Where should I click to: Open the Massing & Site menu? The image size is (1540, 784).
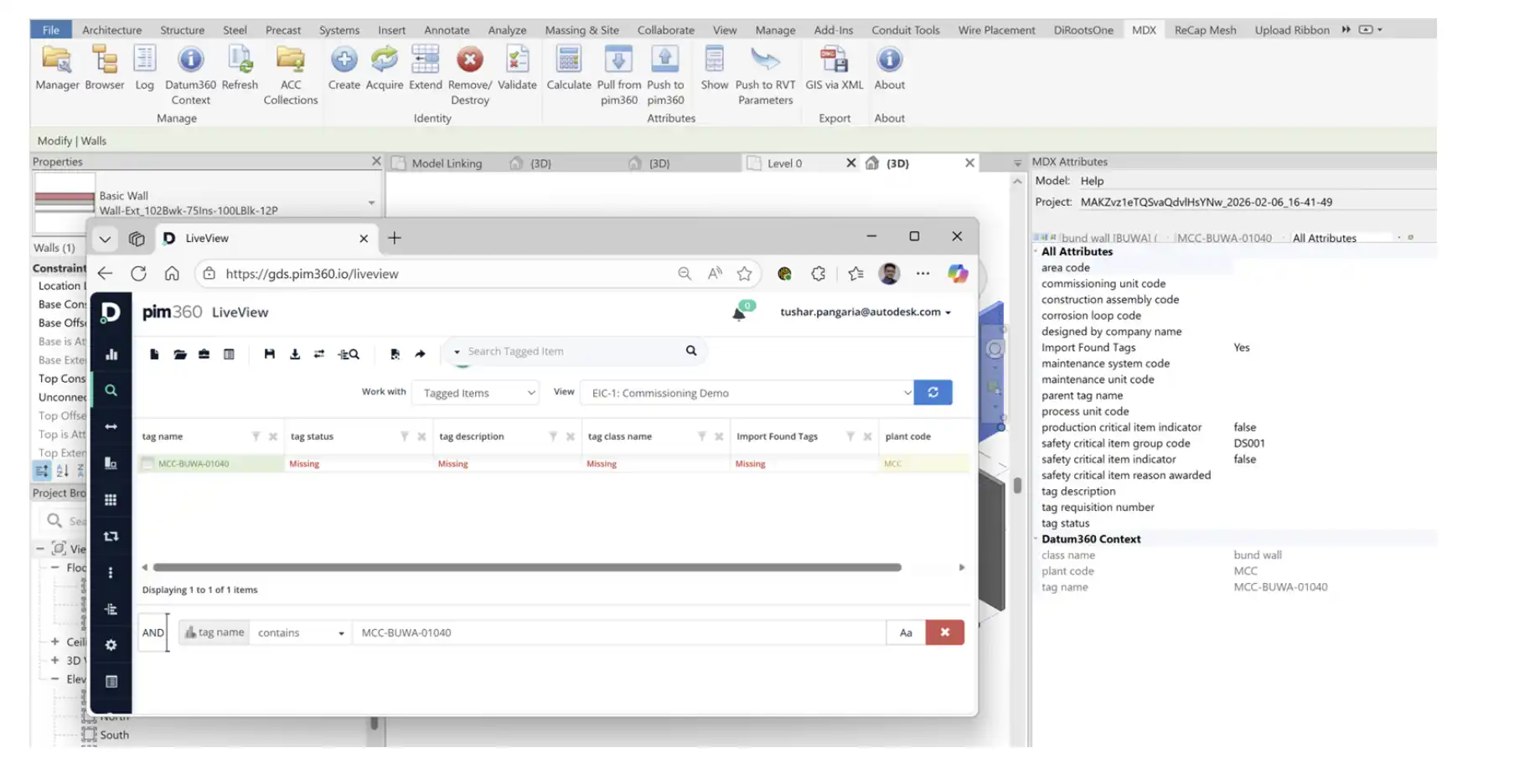[581, 29]
